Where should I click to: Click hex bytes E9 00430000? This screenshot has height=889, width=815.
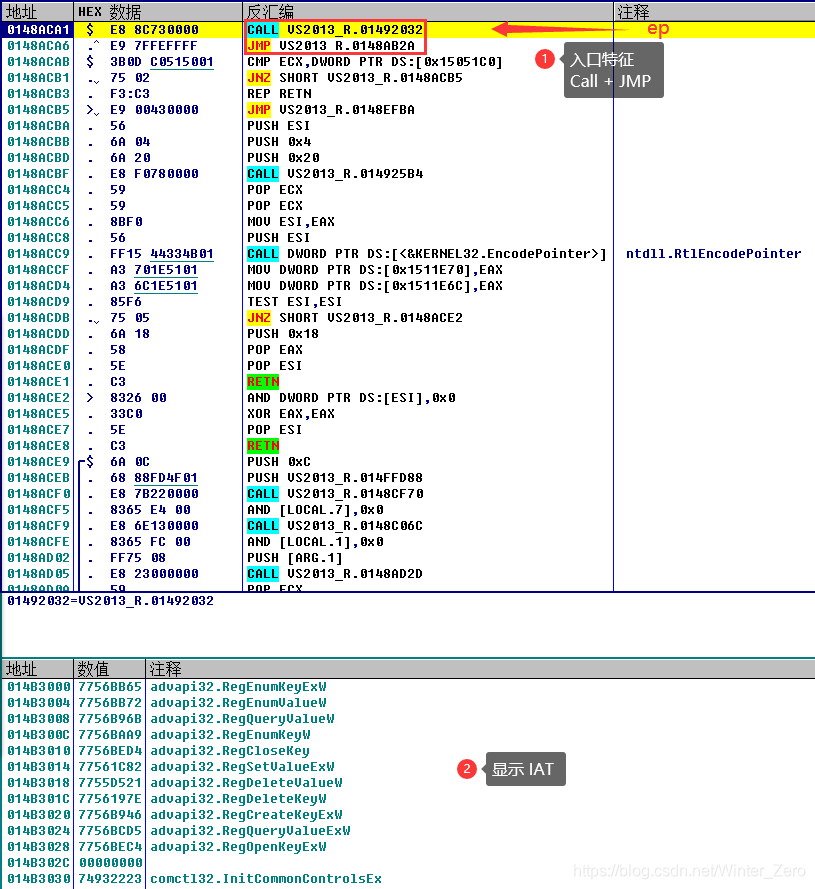[x=154, y=109]
